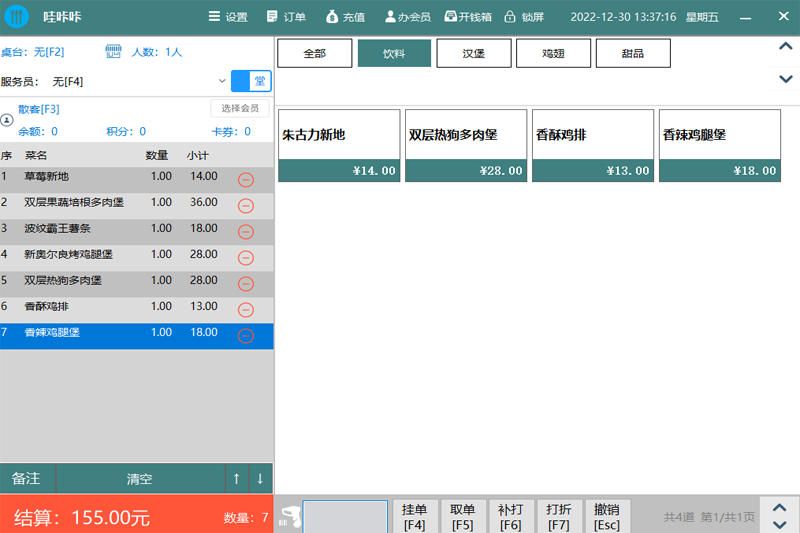Remove 香酥鸡排 using red minus icon
This screenshot has height=533, width=800.
click(x=245, y=310)
